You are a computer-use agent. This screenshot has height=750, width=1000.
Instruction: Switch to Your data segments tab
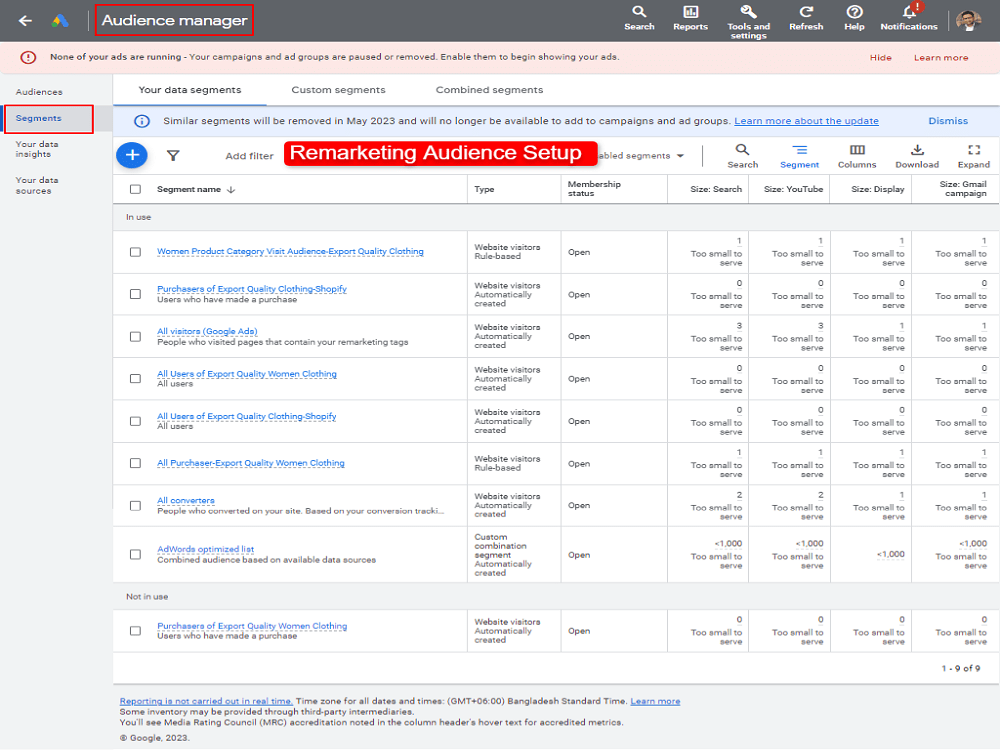189,90
